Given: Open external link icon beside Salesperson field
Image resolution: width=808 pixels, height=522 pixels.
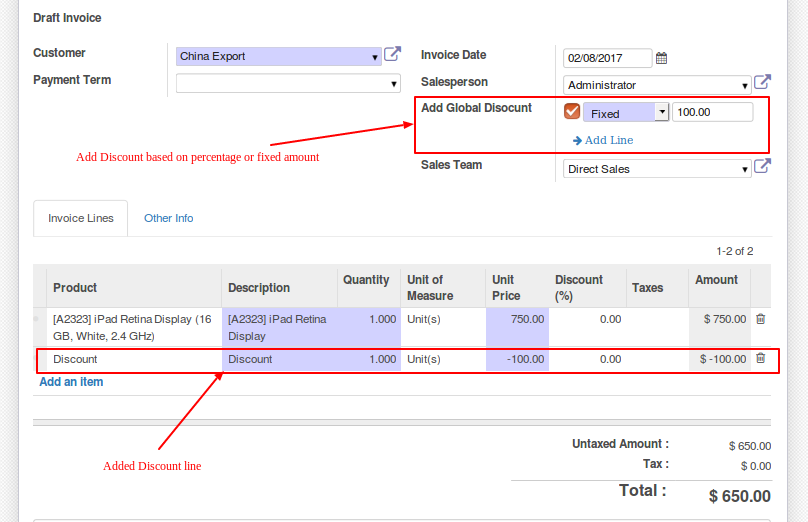Looking at the screenshot, I should 762,83.
